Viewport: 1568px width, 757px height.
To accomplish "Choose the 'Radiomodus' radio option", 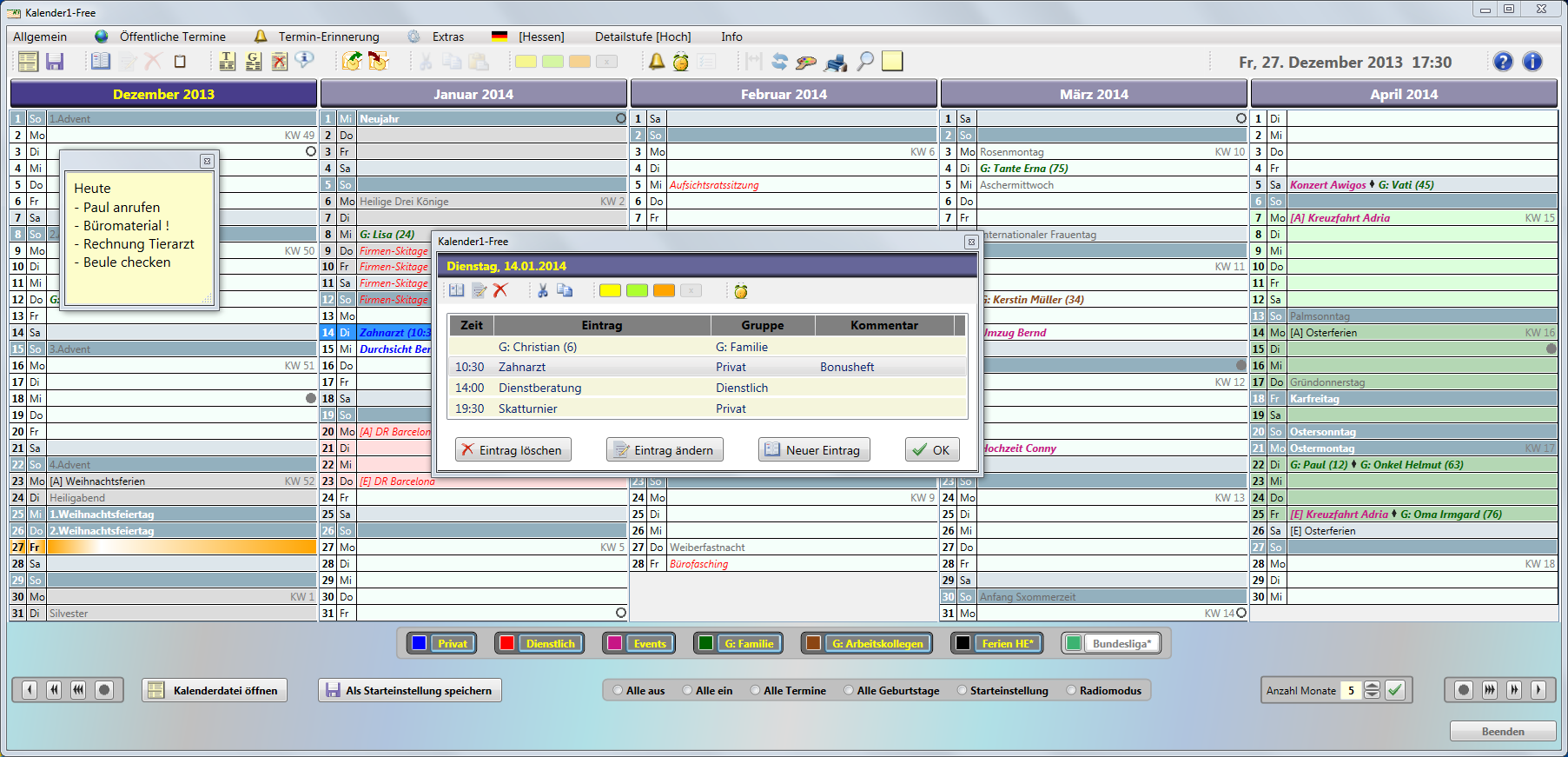I will pos(1071,691).
